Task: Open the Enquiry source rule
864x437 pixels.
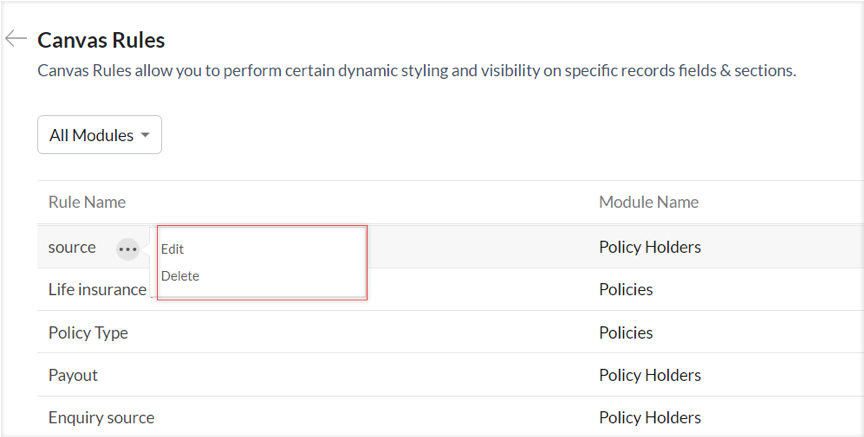Action: (101, 418)
